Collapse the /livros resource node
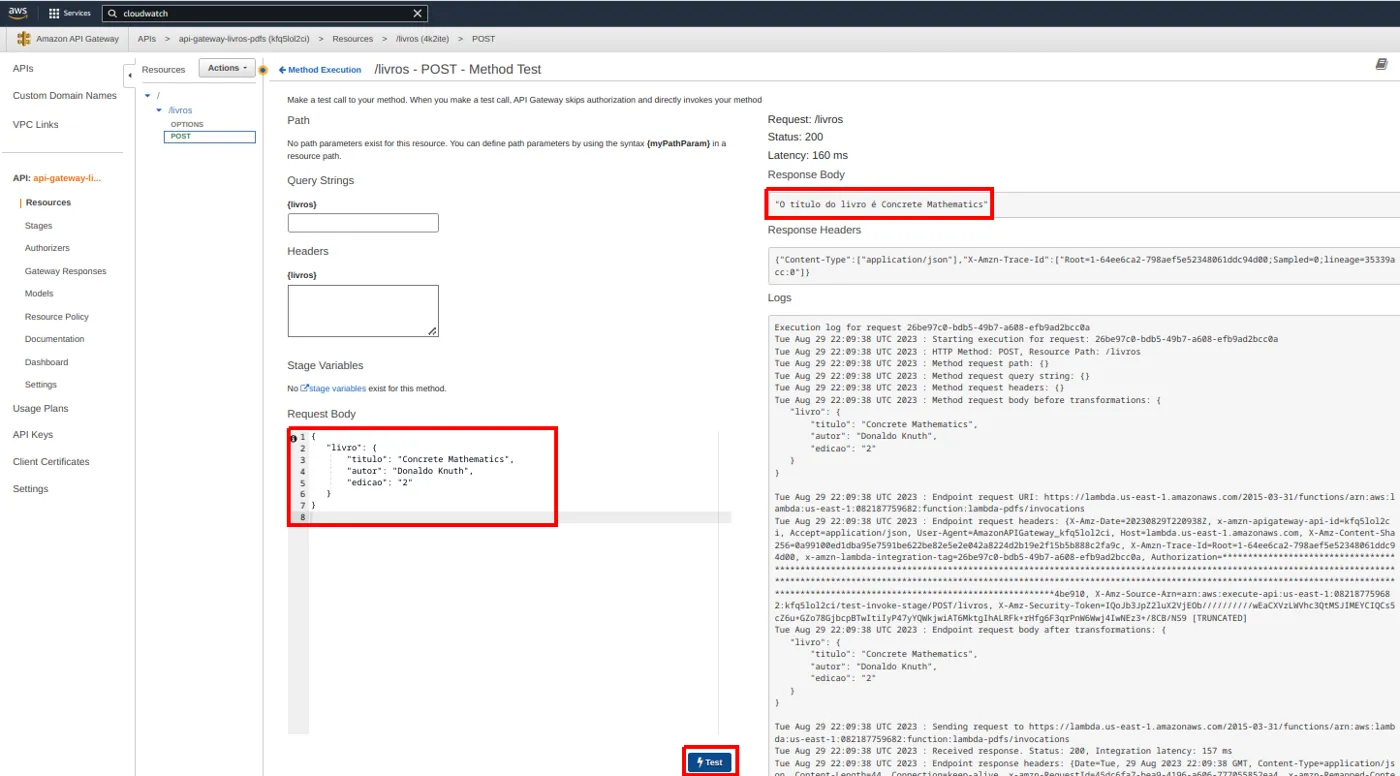 pyautogui.click(x=158, y=110)
